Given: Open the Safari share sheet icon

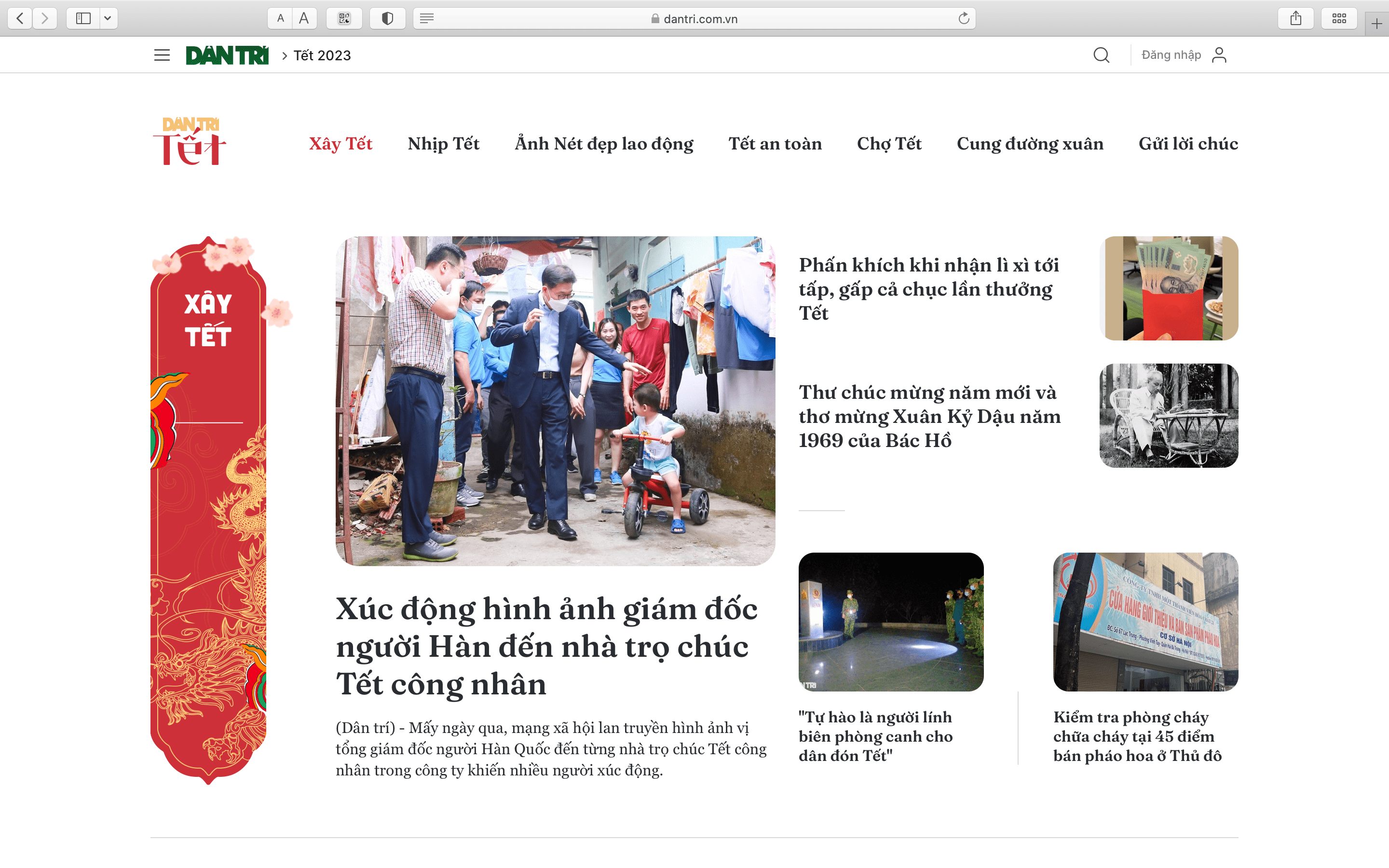Looking at the screenshot, I should 1295,18.
